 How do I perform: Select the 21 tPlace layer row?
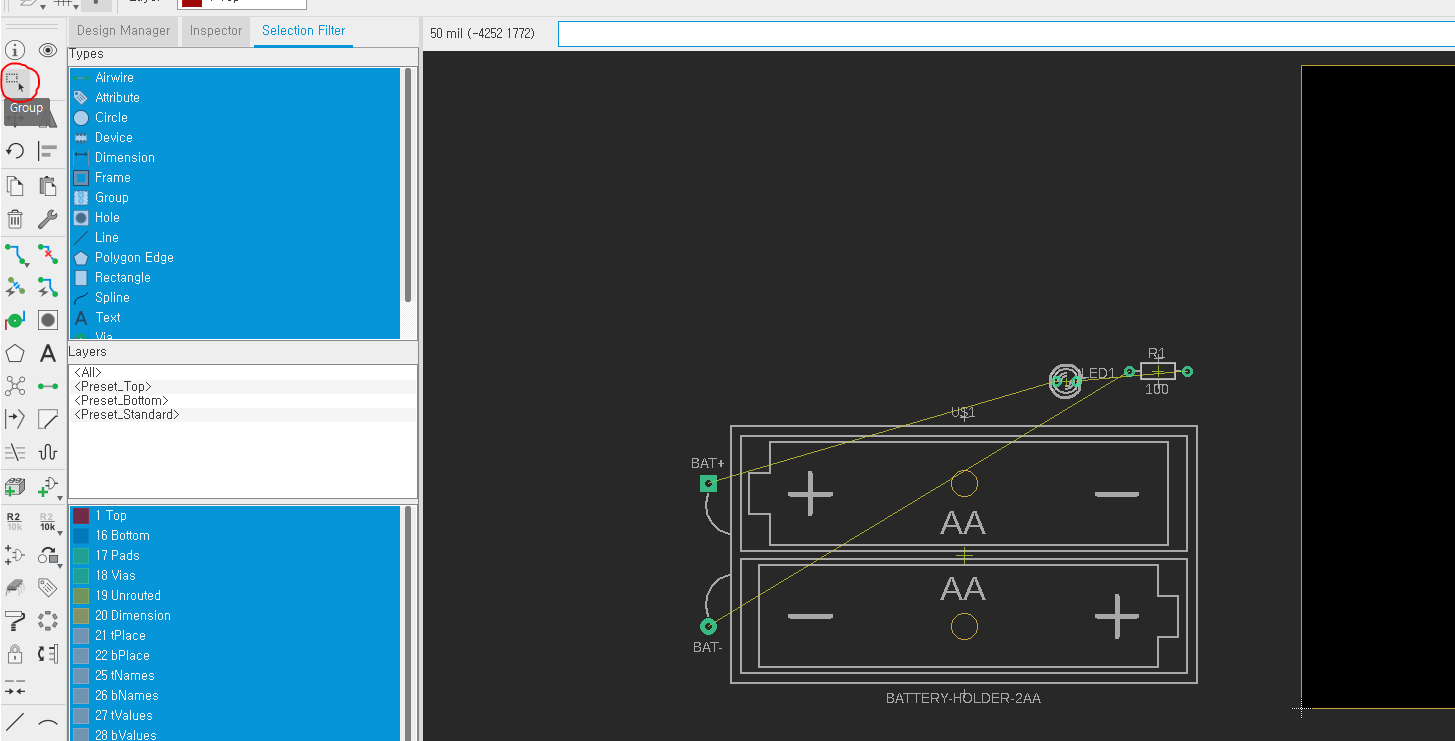coord(236,635)
